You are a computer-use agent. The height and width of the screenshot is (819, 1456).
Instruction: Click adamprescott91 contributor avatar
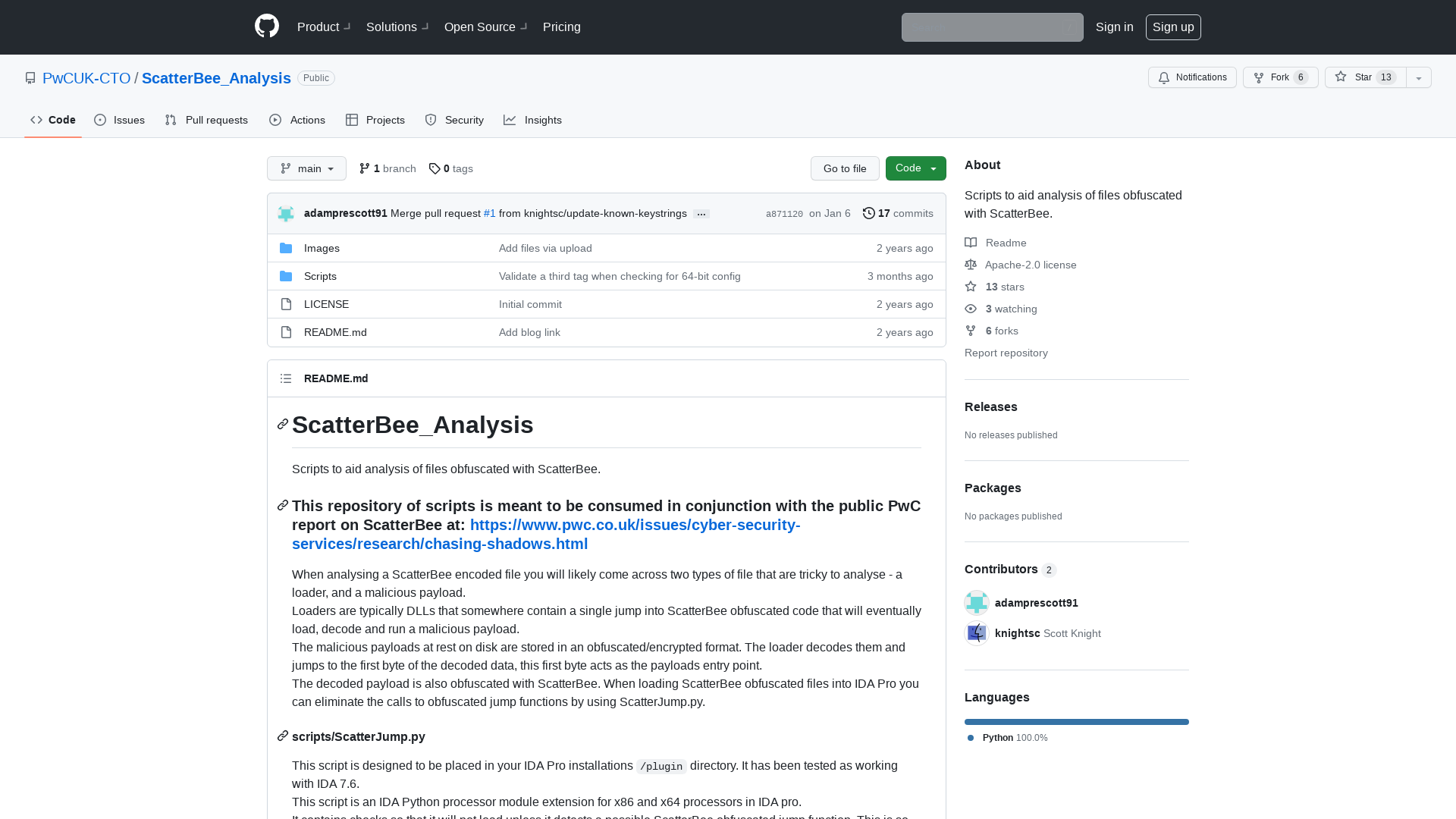click(x=977, y=603)
